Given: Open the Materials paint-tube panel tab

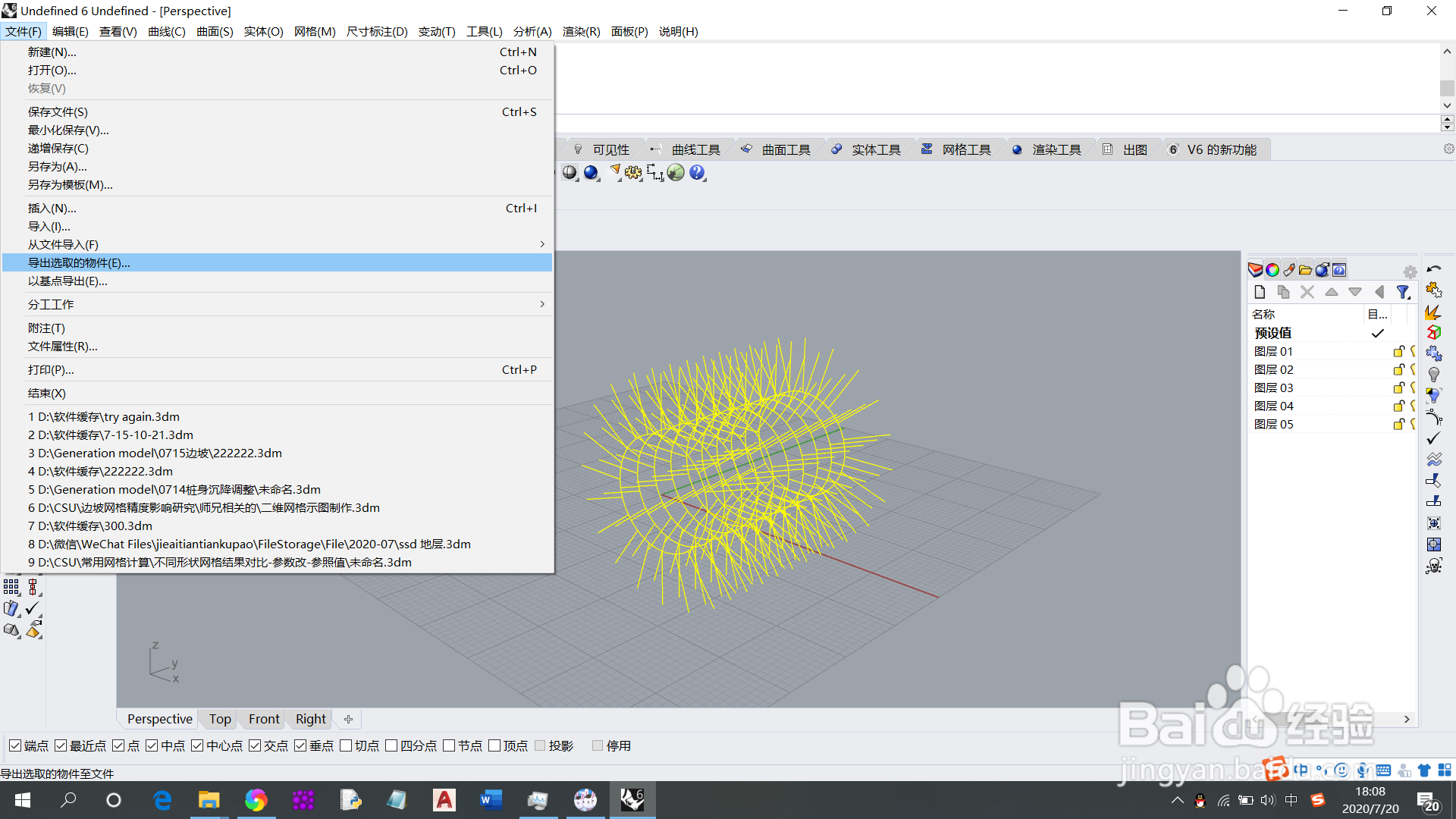Looking at the screenshot, I should coord(1289,270).
